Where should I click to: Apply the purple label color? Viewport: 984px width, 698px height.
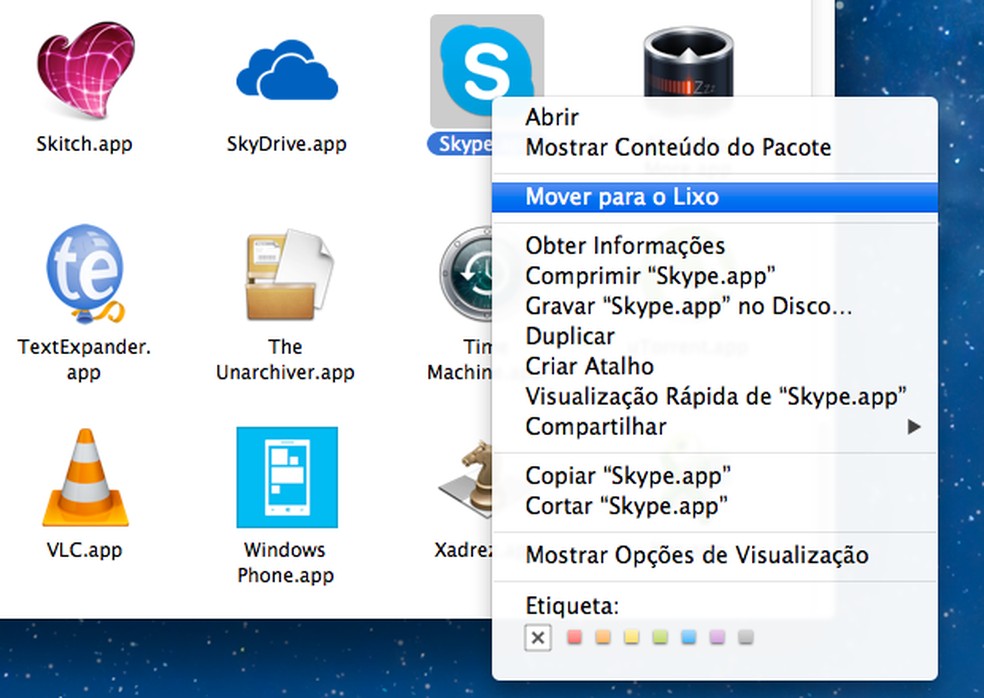(717, 637)
